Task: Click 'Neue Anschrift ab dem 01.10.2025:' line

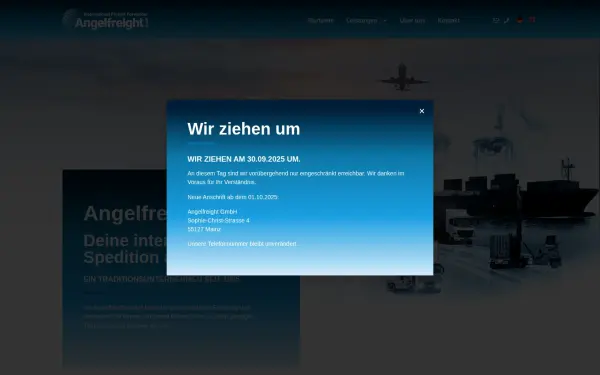Action: pos(233,197)
